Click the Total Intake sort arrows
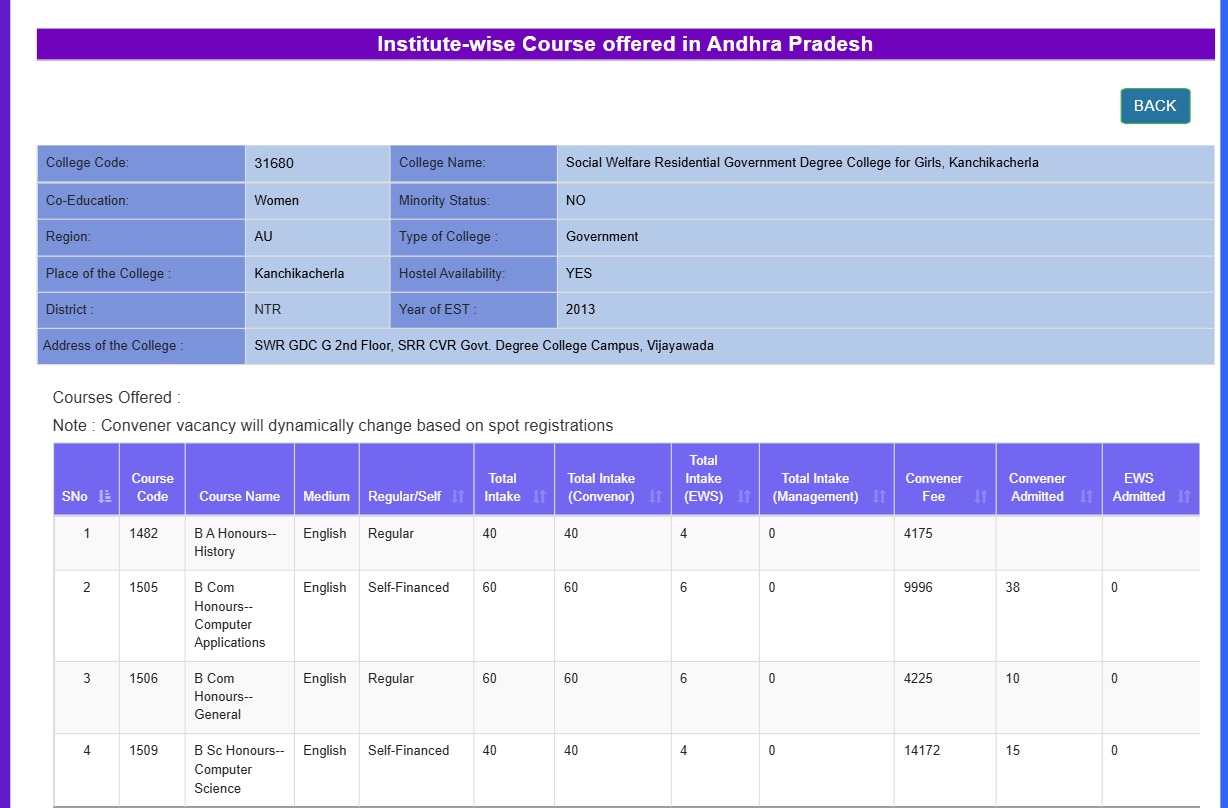Screen dimensions: 1228x808 tap(540, 497)
